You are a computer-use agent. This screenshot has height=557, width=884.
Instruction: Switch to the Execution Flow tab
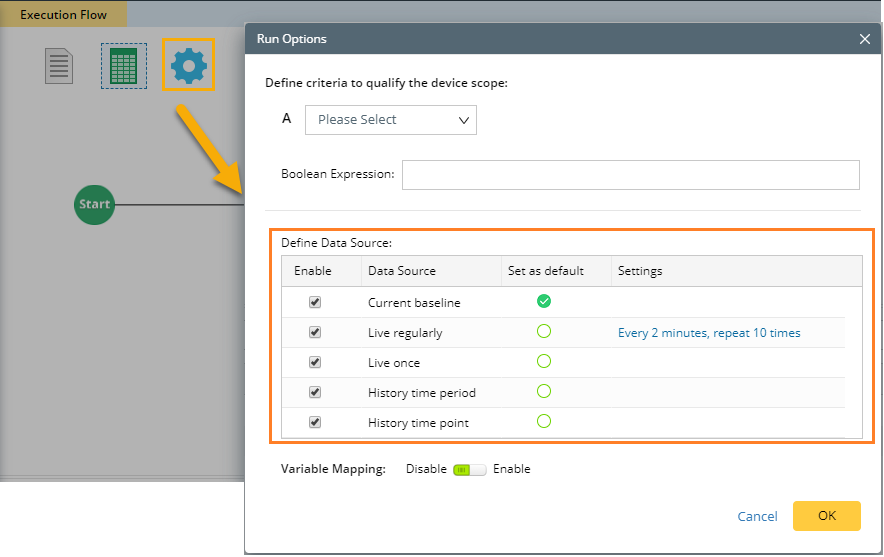tap(64, 15)
